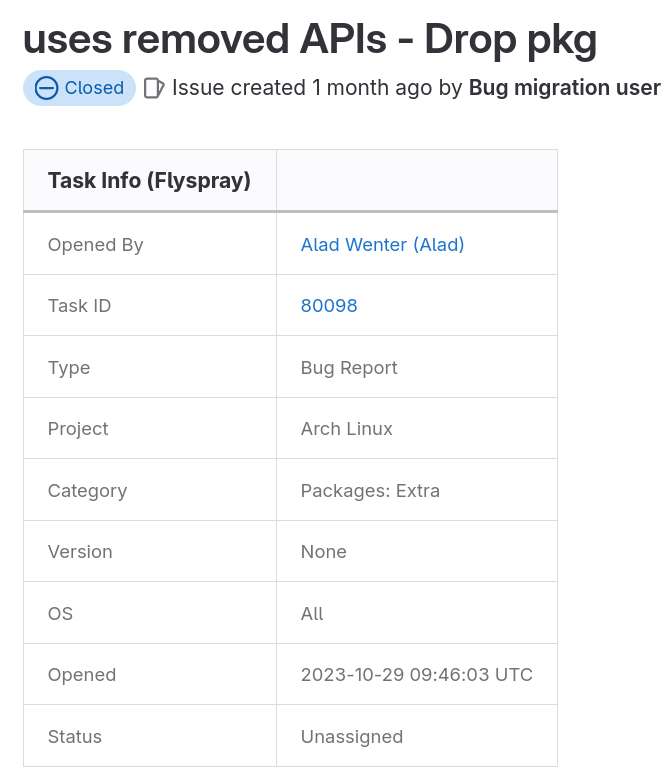Click the 'Task ID' row label

79,306
